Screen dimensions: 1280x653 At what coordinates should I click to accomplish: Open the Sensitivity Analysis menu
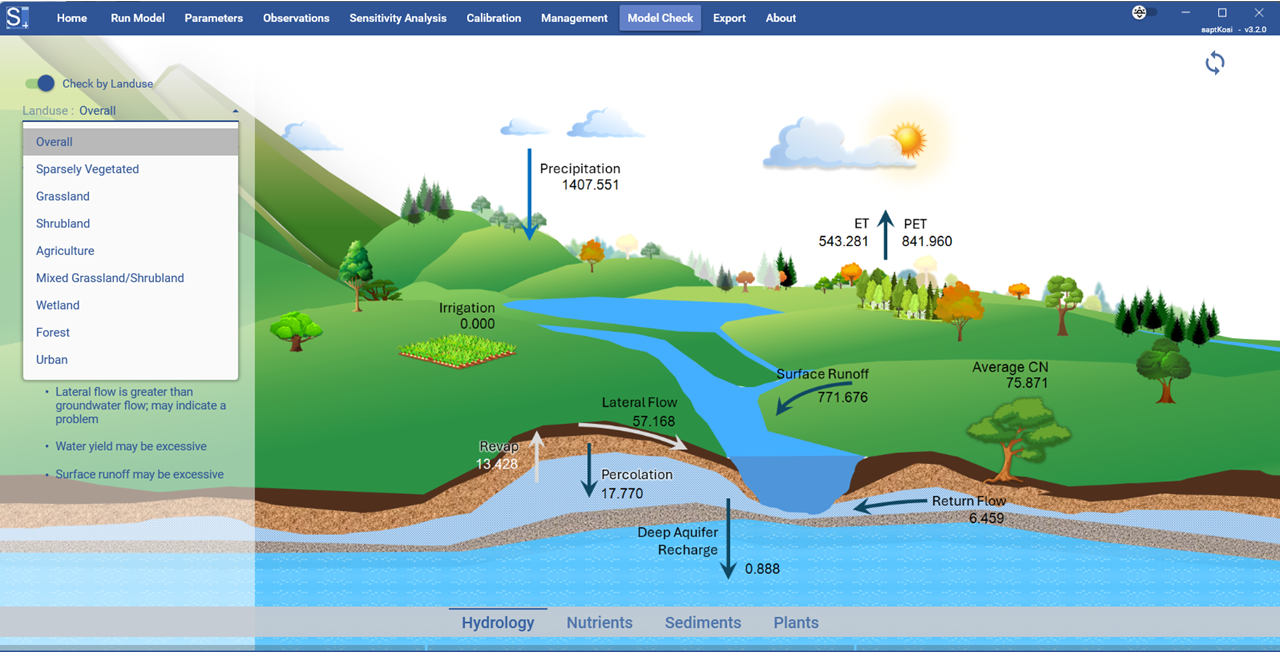[397, 17]
